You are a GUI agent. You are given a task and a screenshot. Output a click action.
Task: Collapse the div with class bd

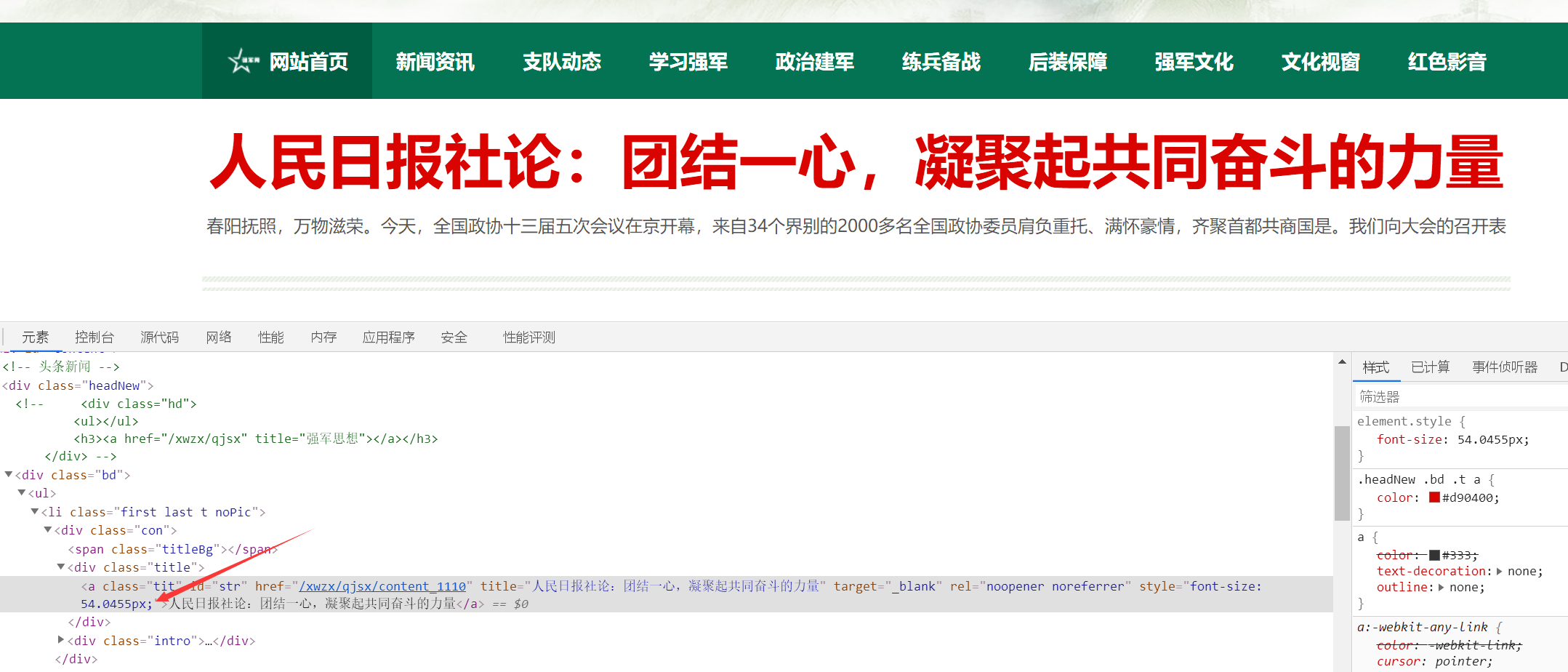[x=7, y=475]
